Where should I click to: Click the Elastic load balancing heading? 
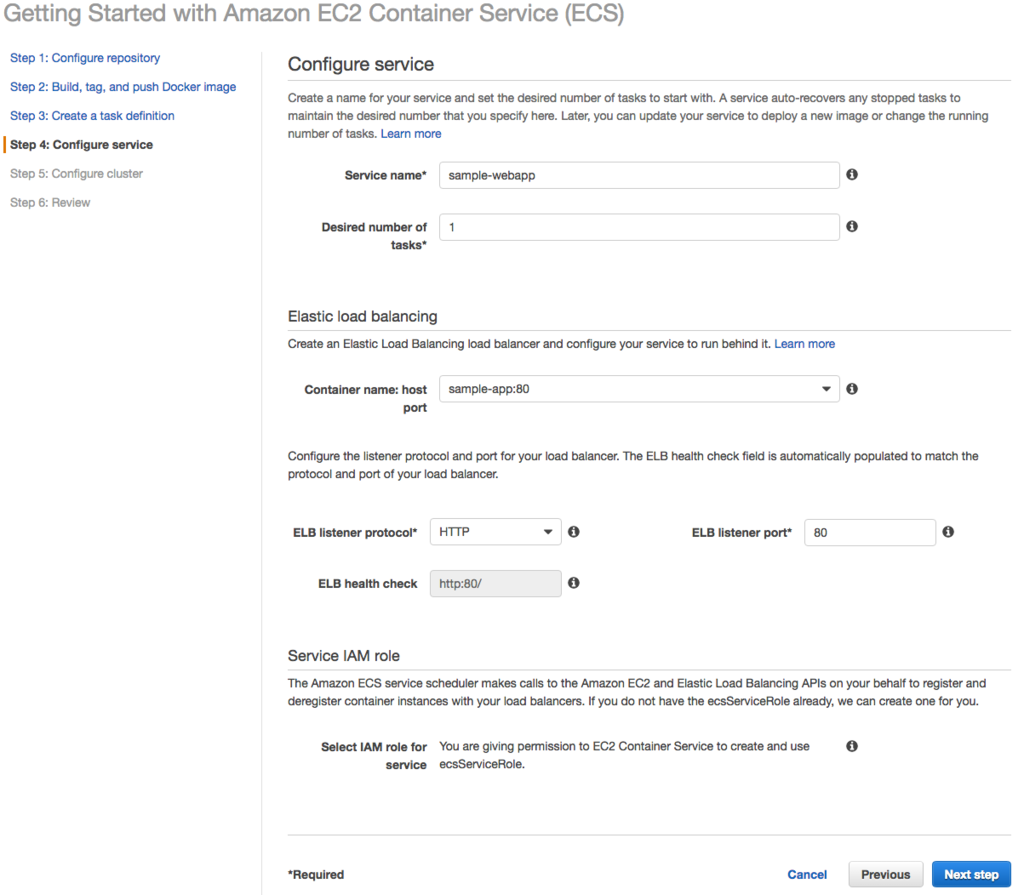pos(362,316)
